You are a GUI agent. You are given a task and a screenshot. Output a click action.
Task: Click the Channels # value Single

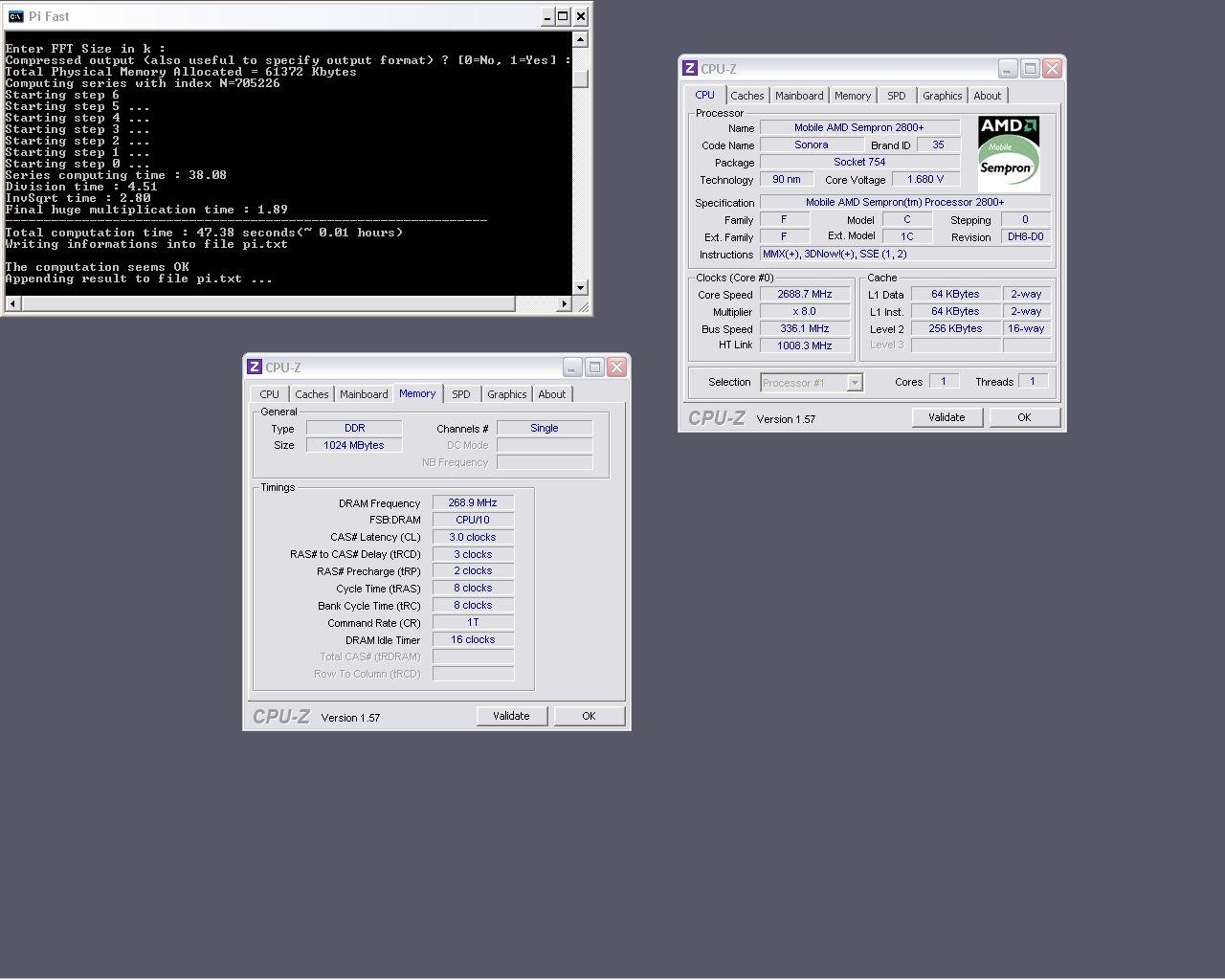545,428
